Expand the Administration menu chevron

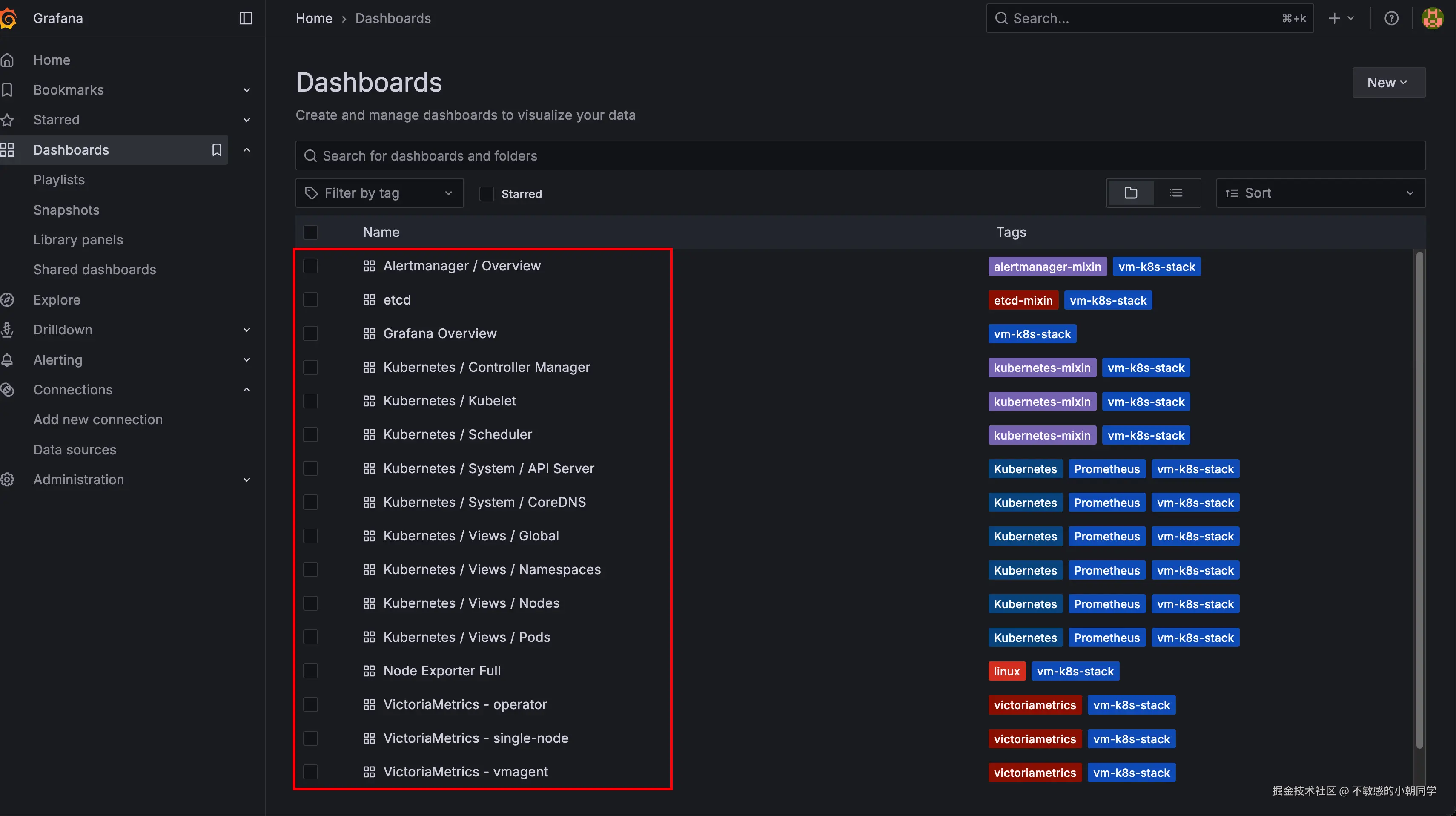coord(246,480)
